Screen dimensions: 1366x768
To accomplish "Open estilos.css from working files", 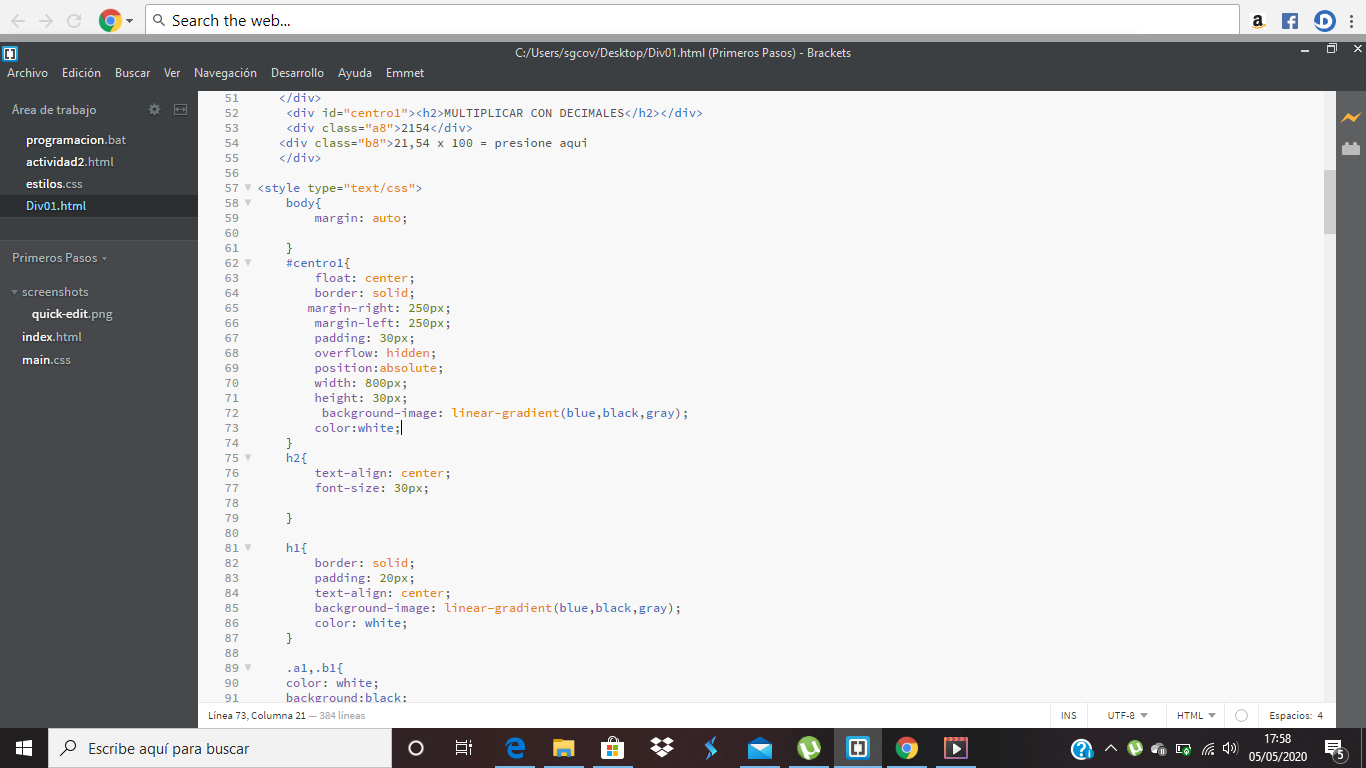I will click(54, 184).
